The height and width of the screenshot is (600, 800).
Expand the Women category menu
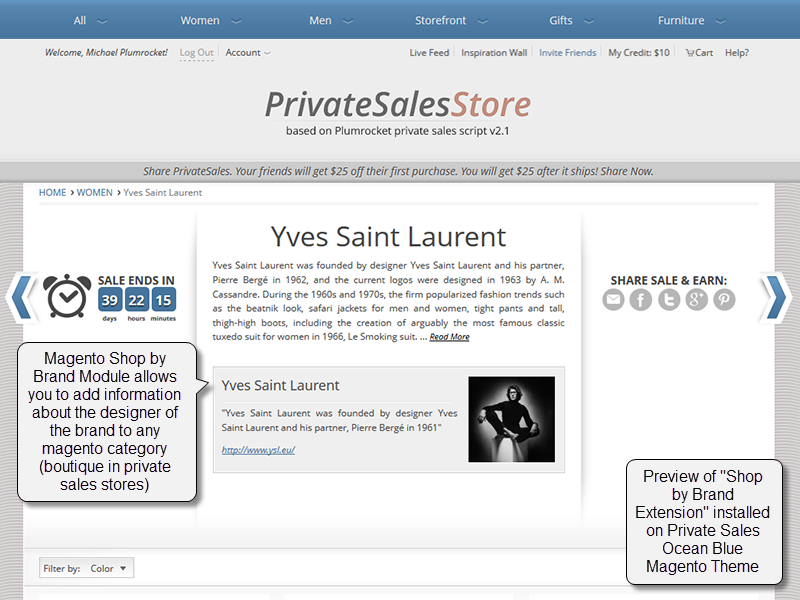tap(203, 19)
